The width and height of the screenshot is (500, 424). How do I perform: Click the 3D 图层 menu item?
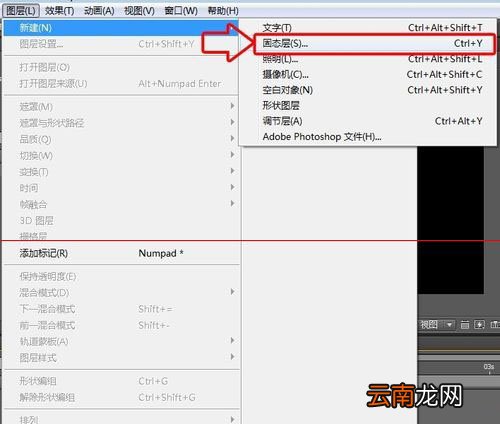pos(122,221)
